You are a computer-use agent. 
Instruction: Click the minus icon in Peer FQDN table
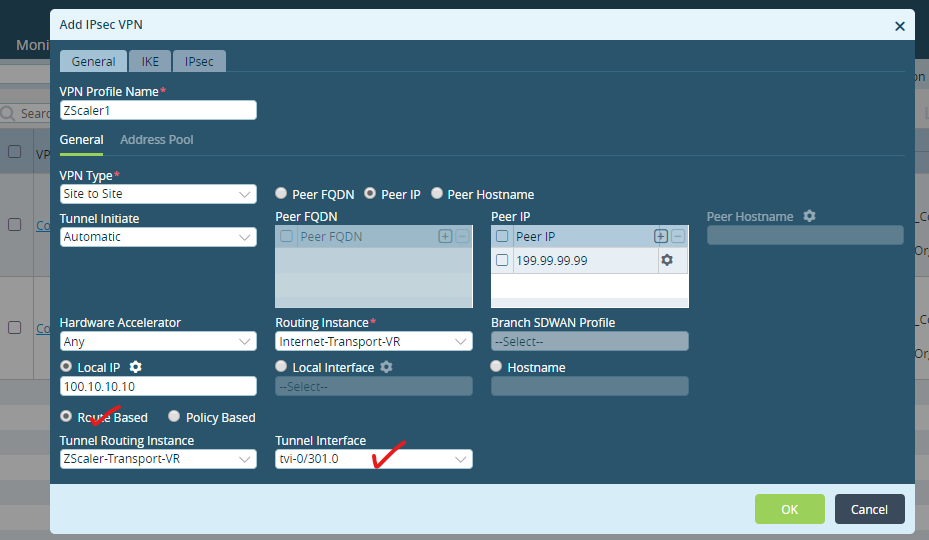[x=462, y=237]
